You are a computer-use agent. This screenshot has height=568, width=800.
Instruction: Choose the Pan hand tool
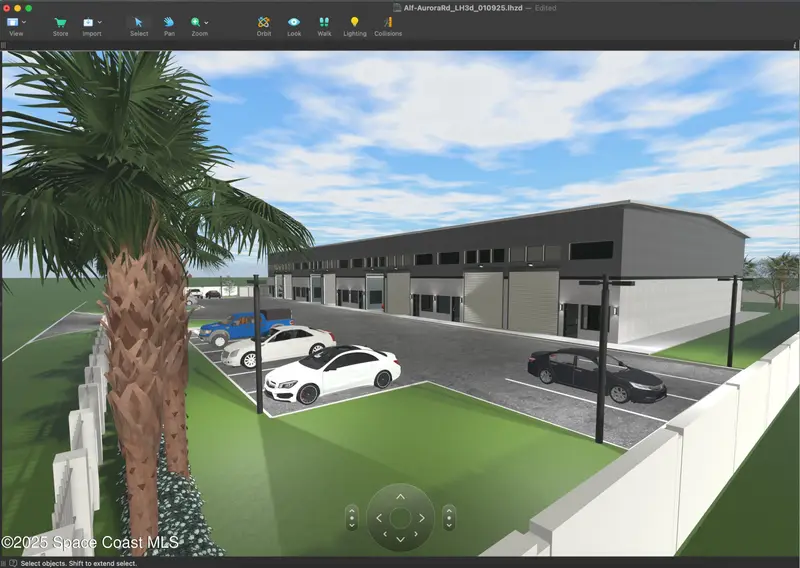tap(169, 22)
